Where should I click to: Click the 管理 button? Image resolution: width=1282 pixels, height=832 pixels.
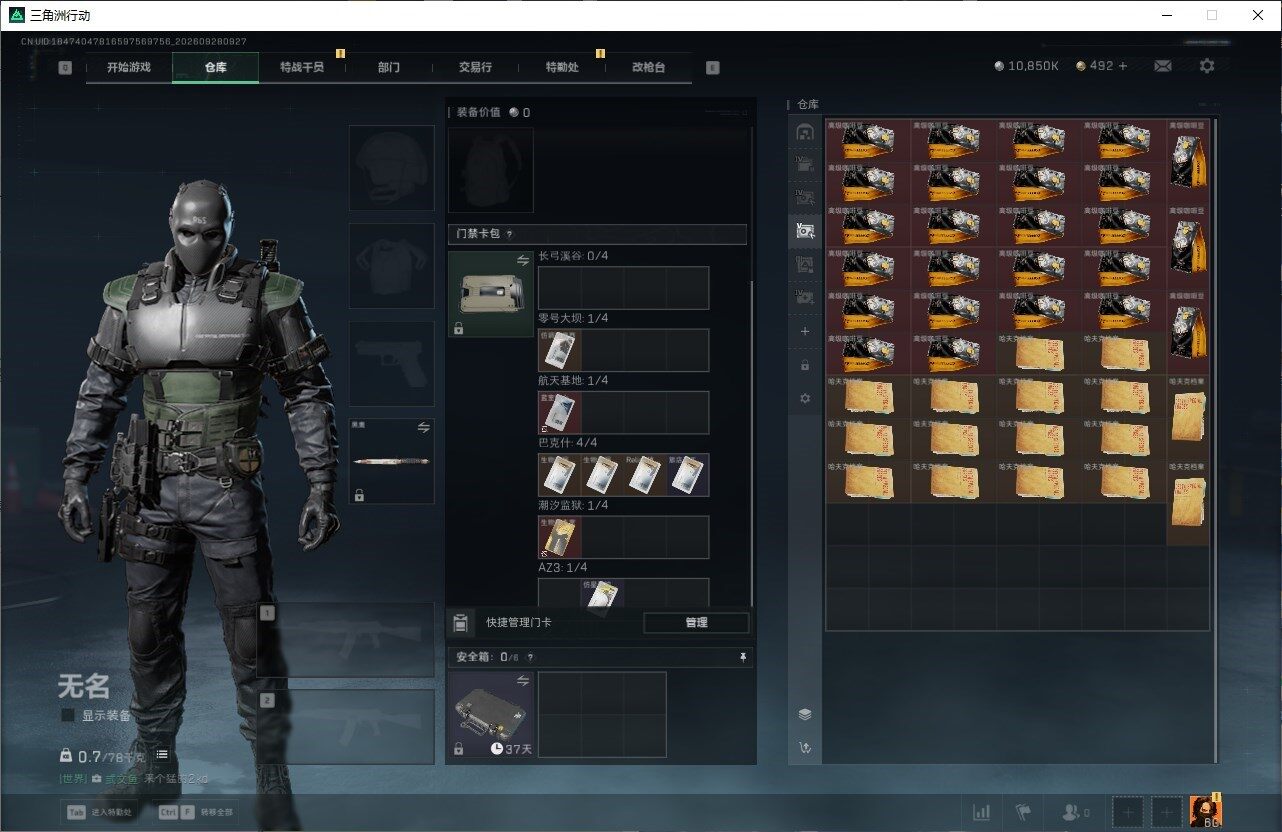(696, 622)
